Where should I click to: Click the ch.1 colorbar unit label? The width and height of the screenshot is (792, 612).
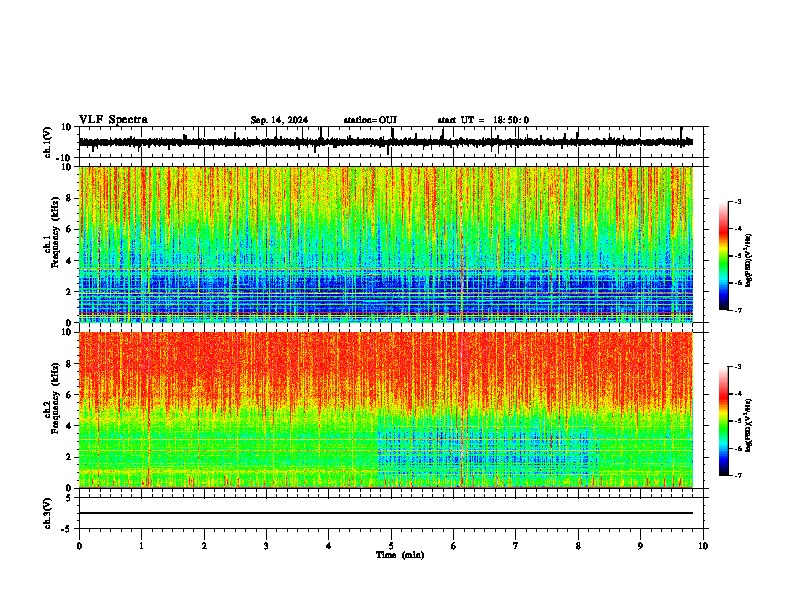(x=748, y=261)
